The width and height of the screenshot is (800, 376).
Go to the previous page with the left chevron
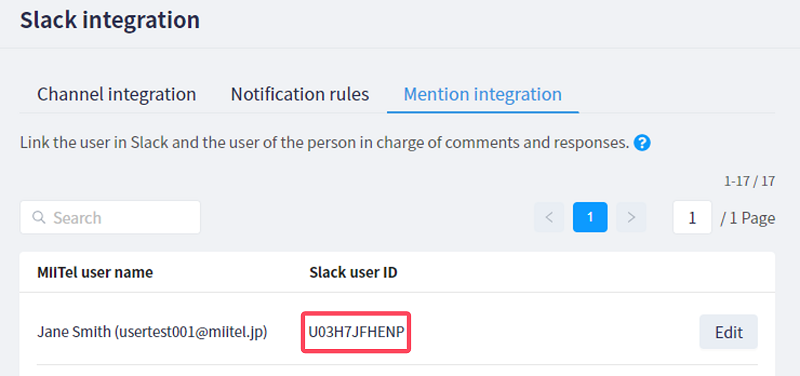[x=549, y=217]
